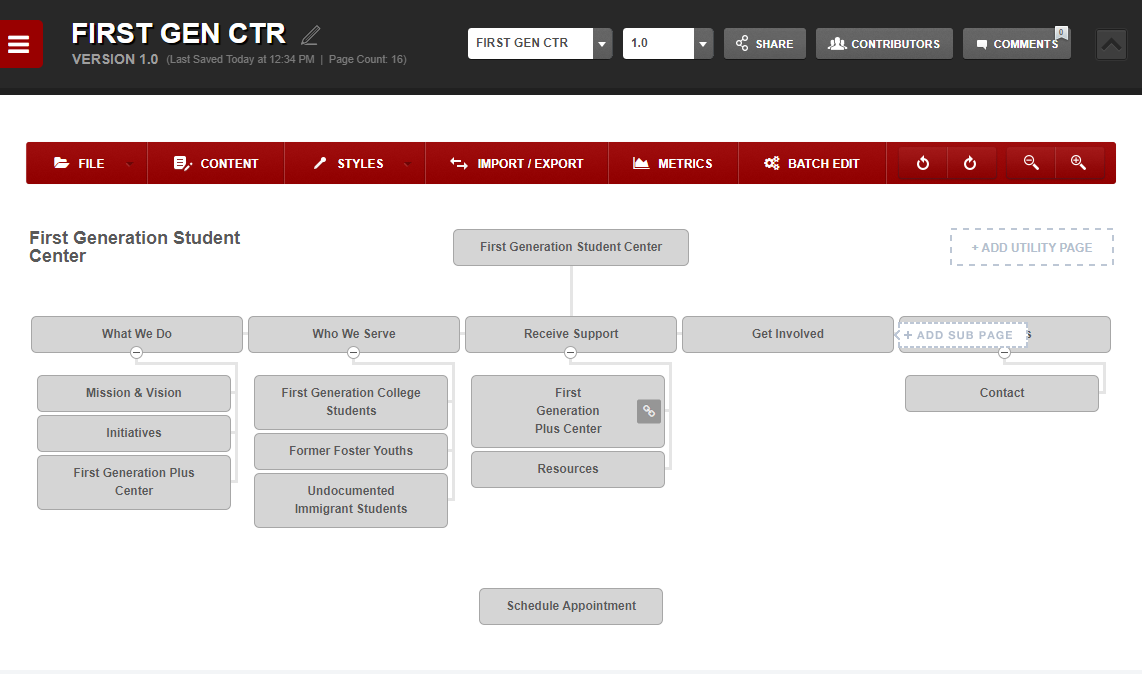Click Add Utility Page placeholder
The image size is (1142, 674).
[x=1031, y=247]
